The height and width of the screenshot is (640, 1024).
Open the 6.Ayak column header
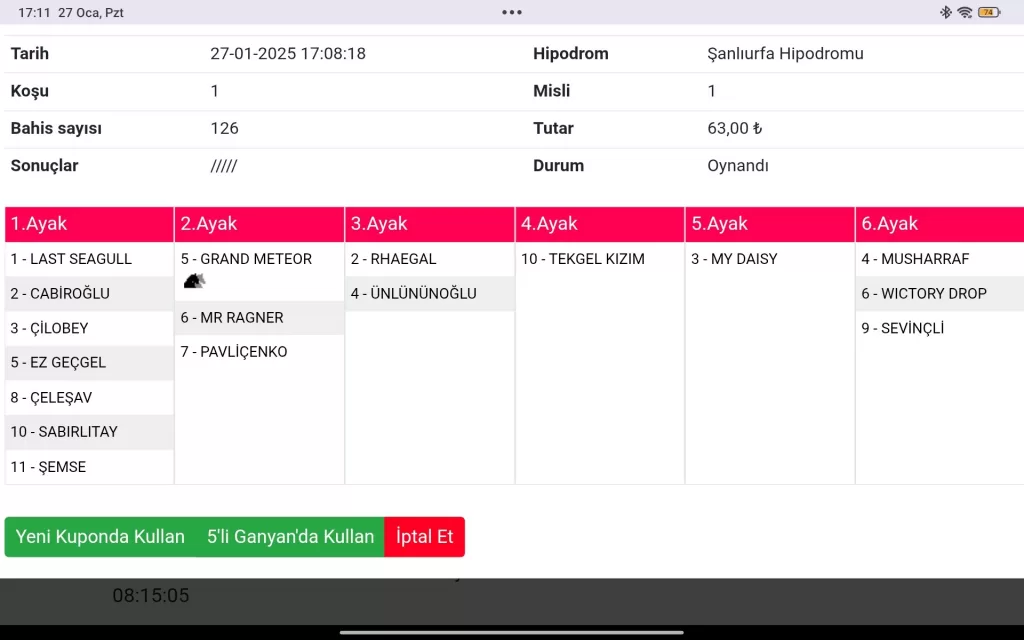click(939, 224)
